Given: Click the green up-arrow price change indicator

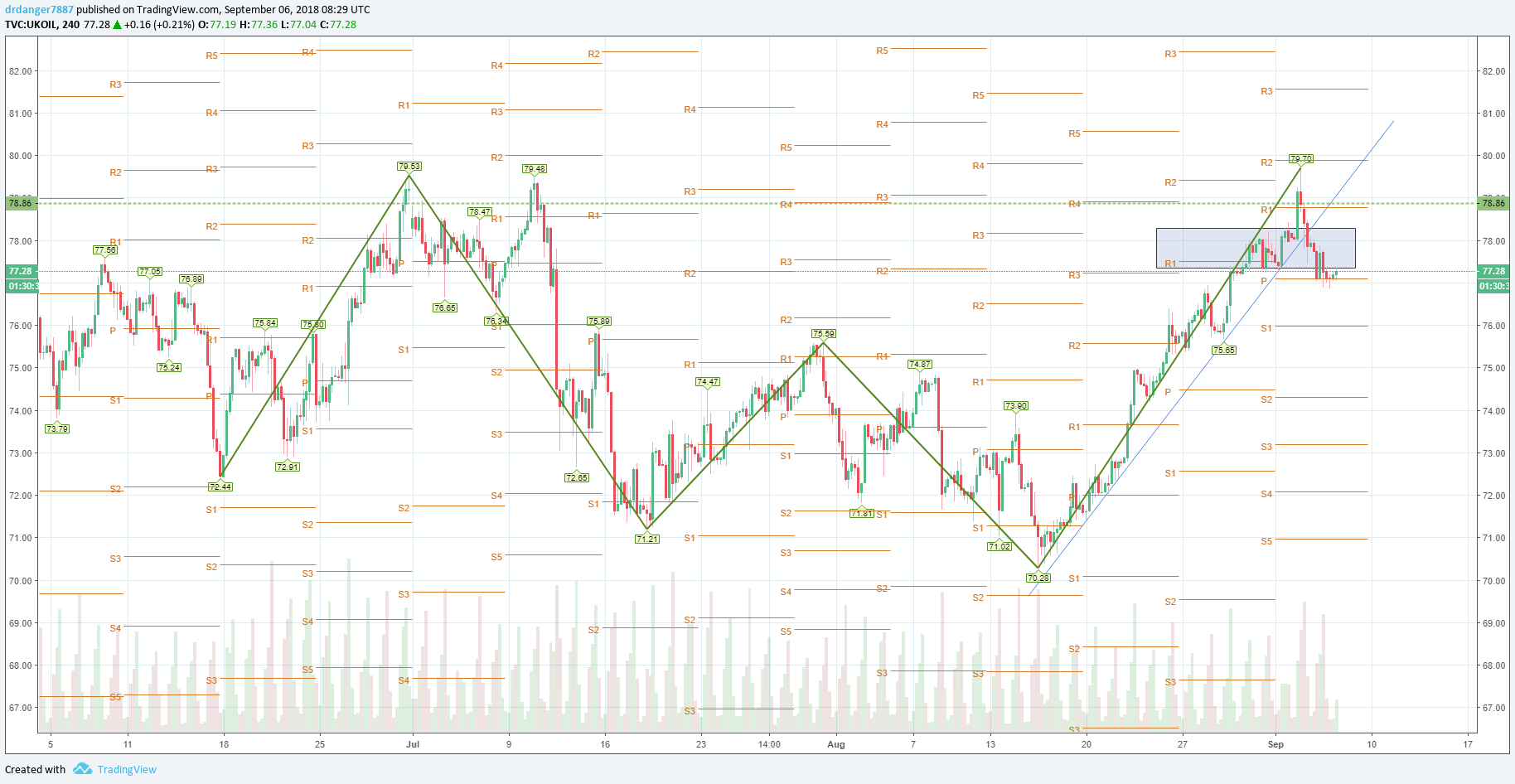Looking at the screenshot, I should (x=118, y=25).
